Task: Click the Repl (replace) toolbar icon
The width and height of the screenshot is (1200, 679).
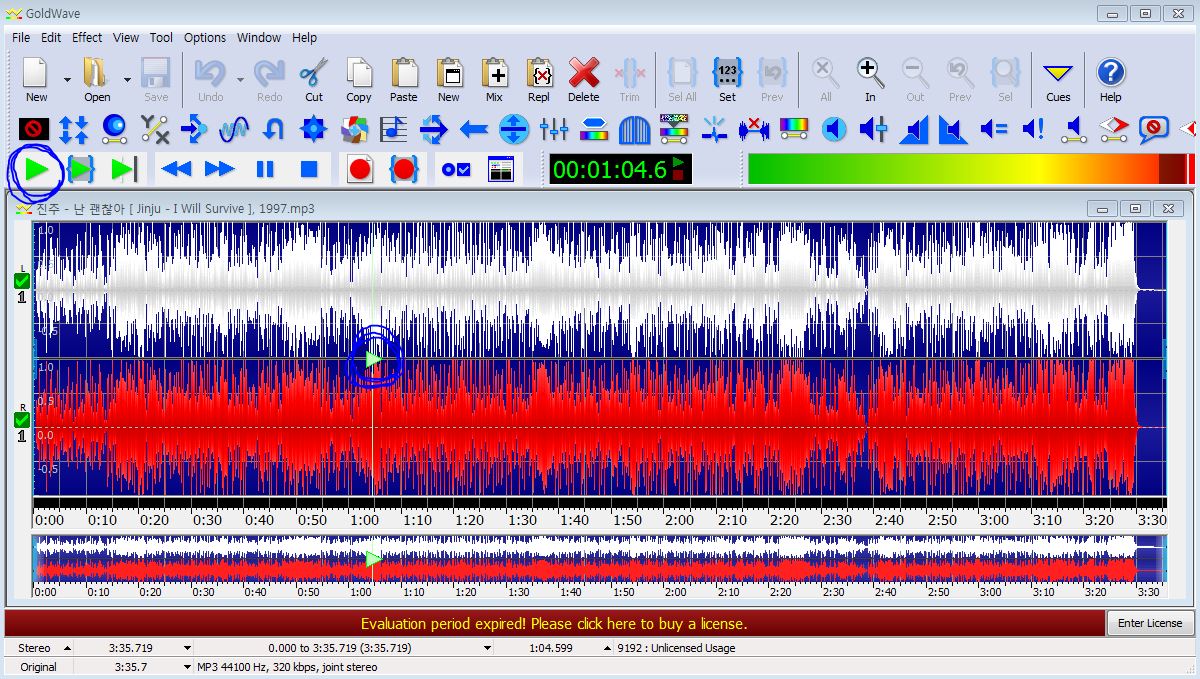Action: (539, 80)
